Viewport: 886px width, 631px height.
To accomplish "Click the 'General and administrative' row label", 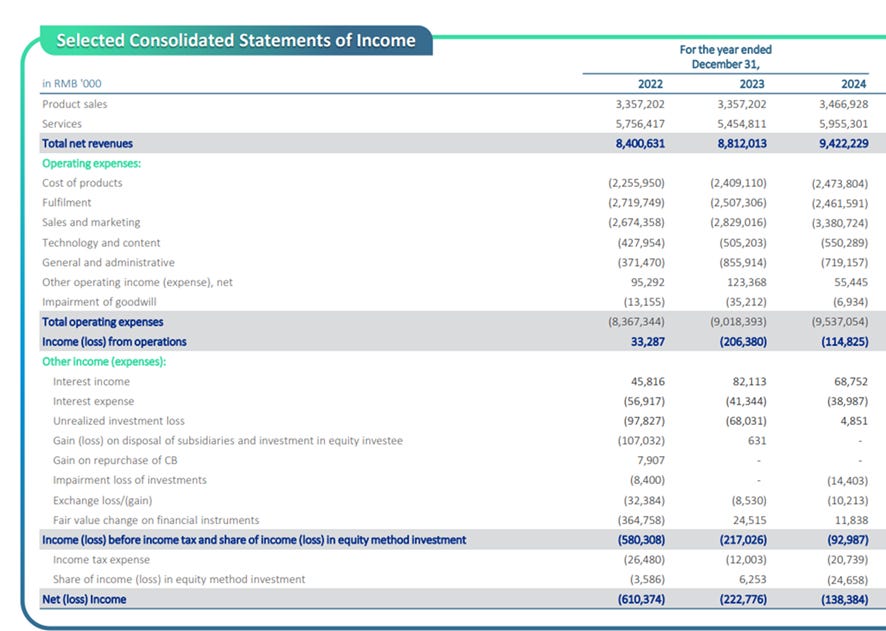I will click(x=108, y=263).
